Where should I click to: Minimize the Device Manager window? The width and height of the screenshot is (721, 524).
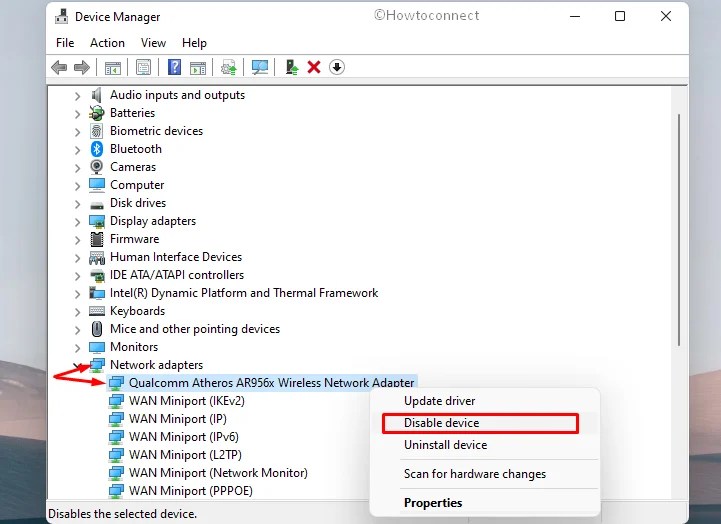575,17
